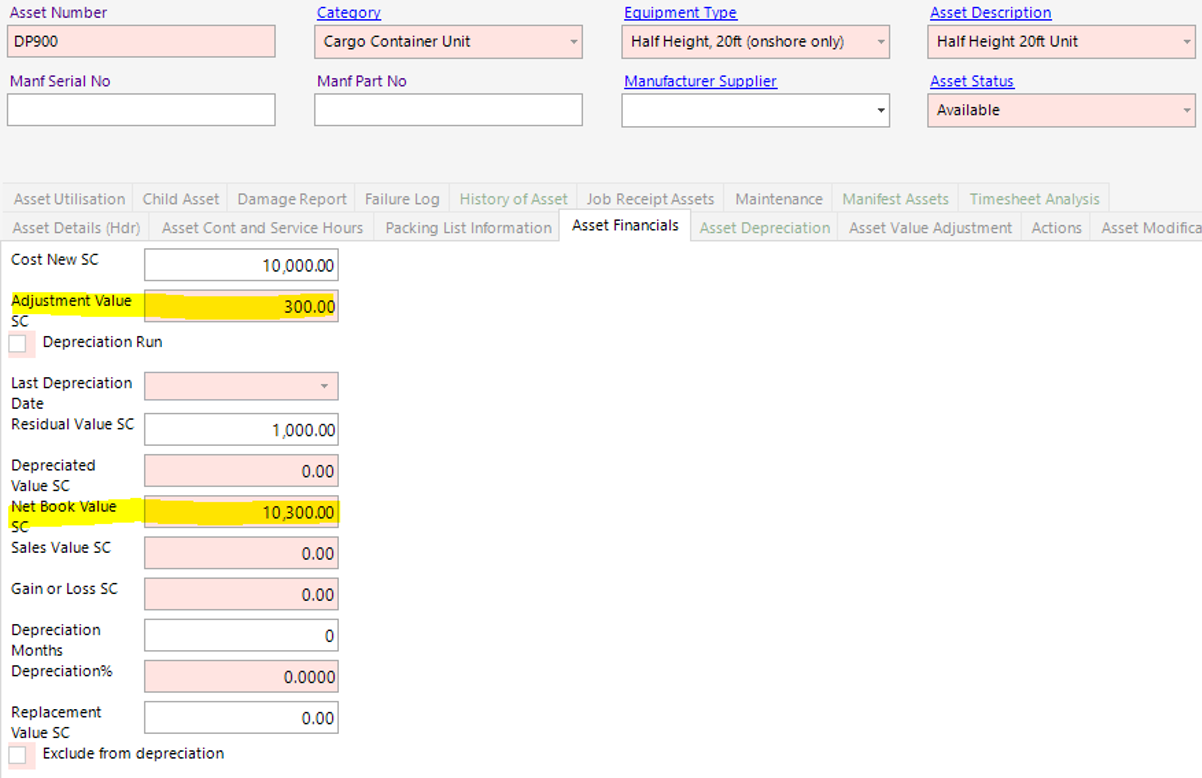Open the Equipment Type dropdown
Viewport: 1202px width, 778px height.
tap(878, 41)
